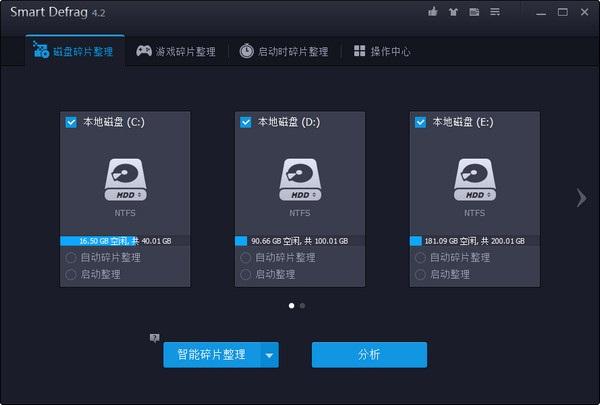Click the 分析 button

369,355
